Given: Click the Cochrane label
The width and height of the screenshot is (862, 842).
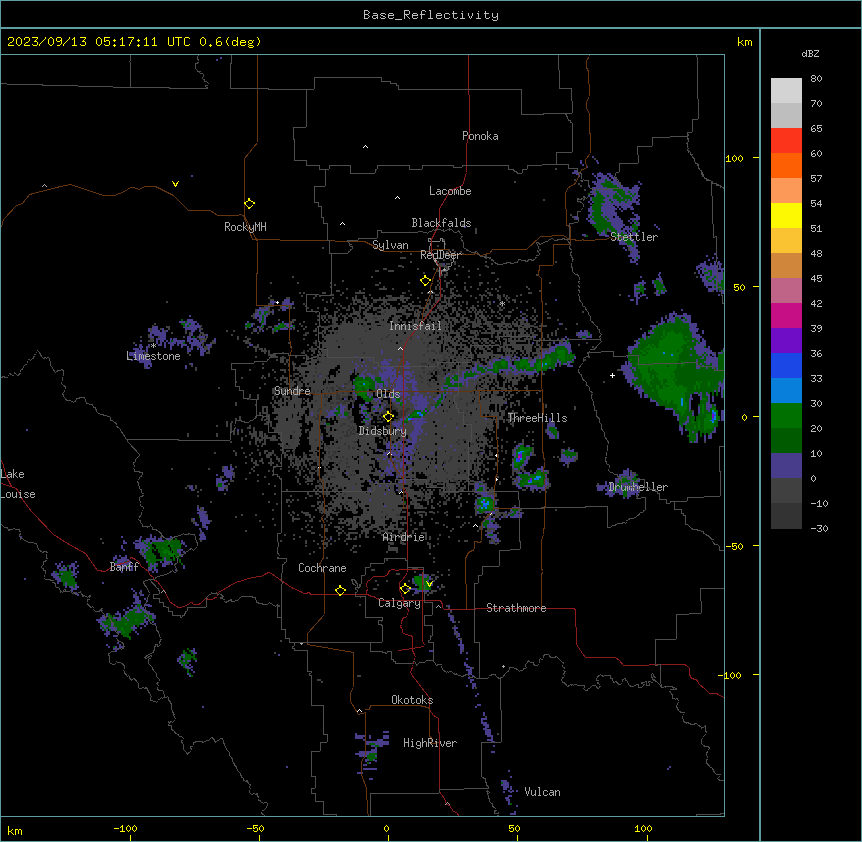Looking at the screenshot, I should (322, 568).
